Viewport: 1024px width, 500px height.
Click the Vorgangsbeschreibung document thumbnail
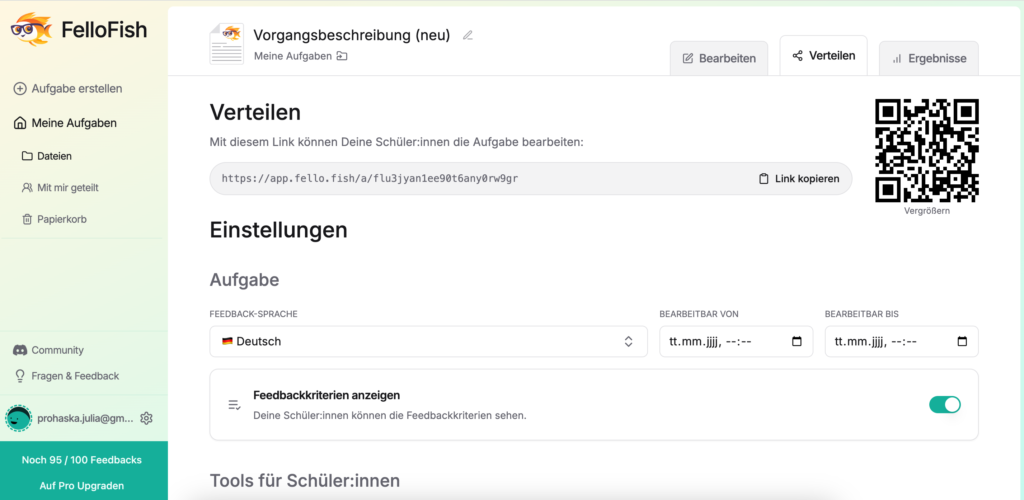227,44
